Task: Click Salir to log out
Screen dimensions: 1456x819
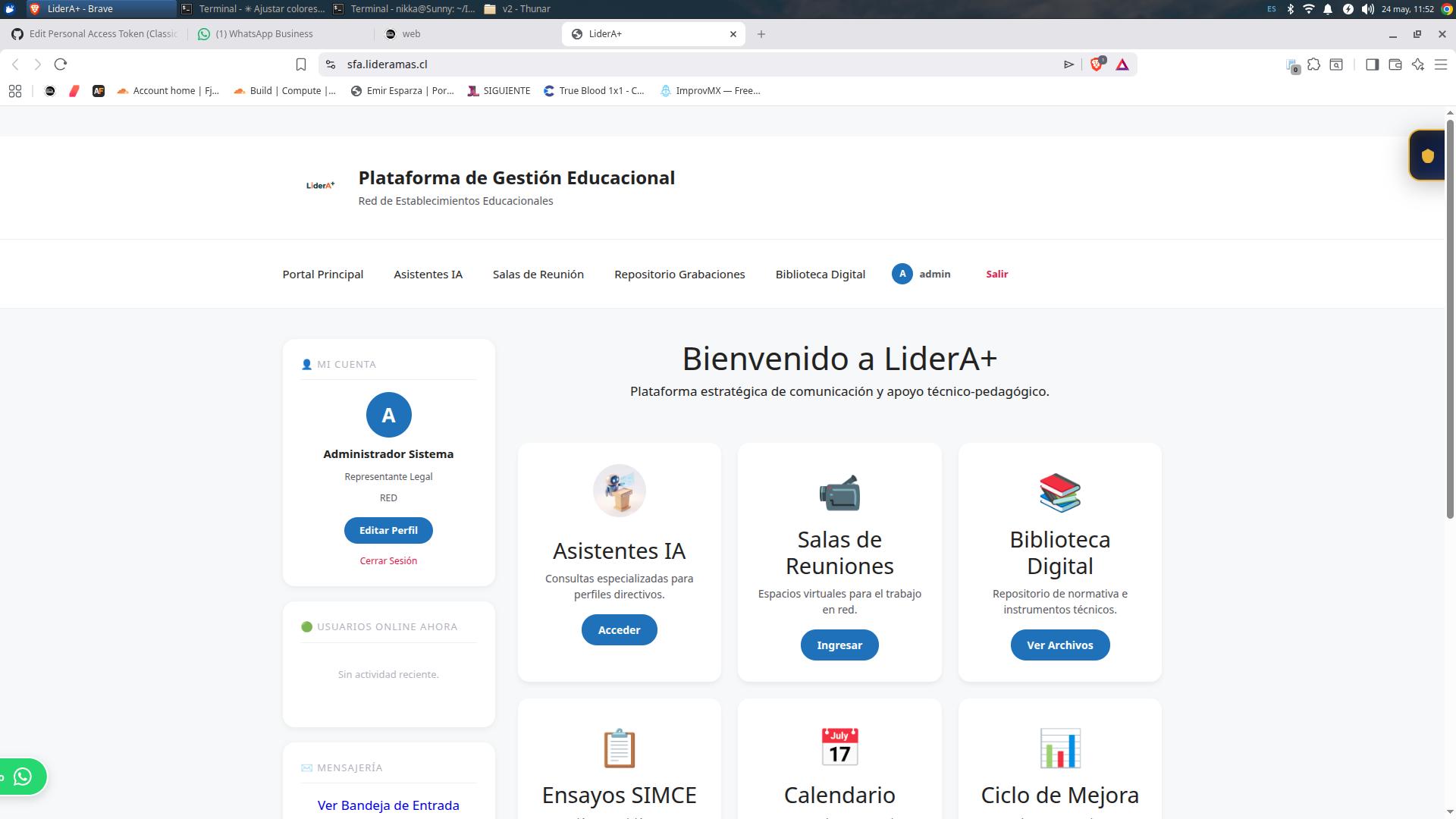Action: (997, 274)
